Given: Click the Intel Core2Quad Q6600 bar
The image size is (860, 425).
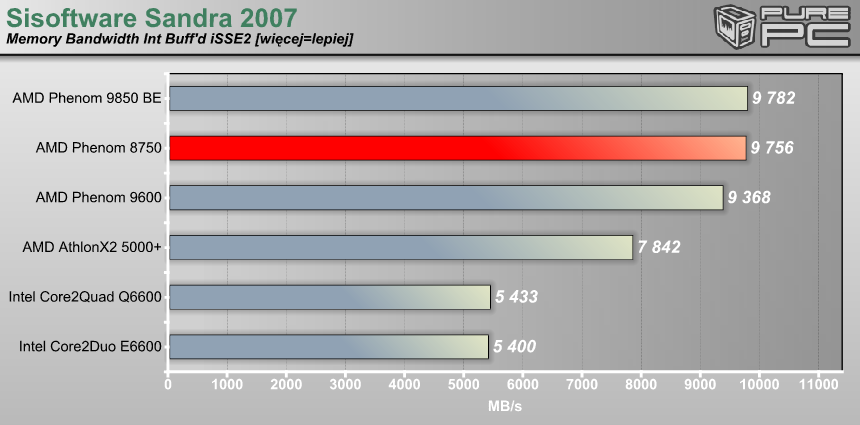Looking at the screenshot, I should tap(329, 297).
